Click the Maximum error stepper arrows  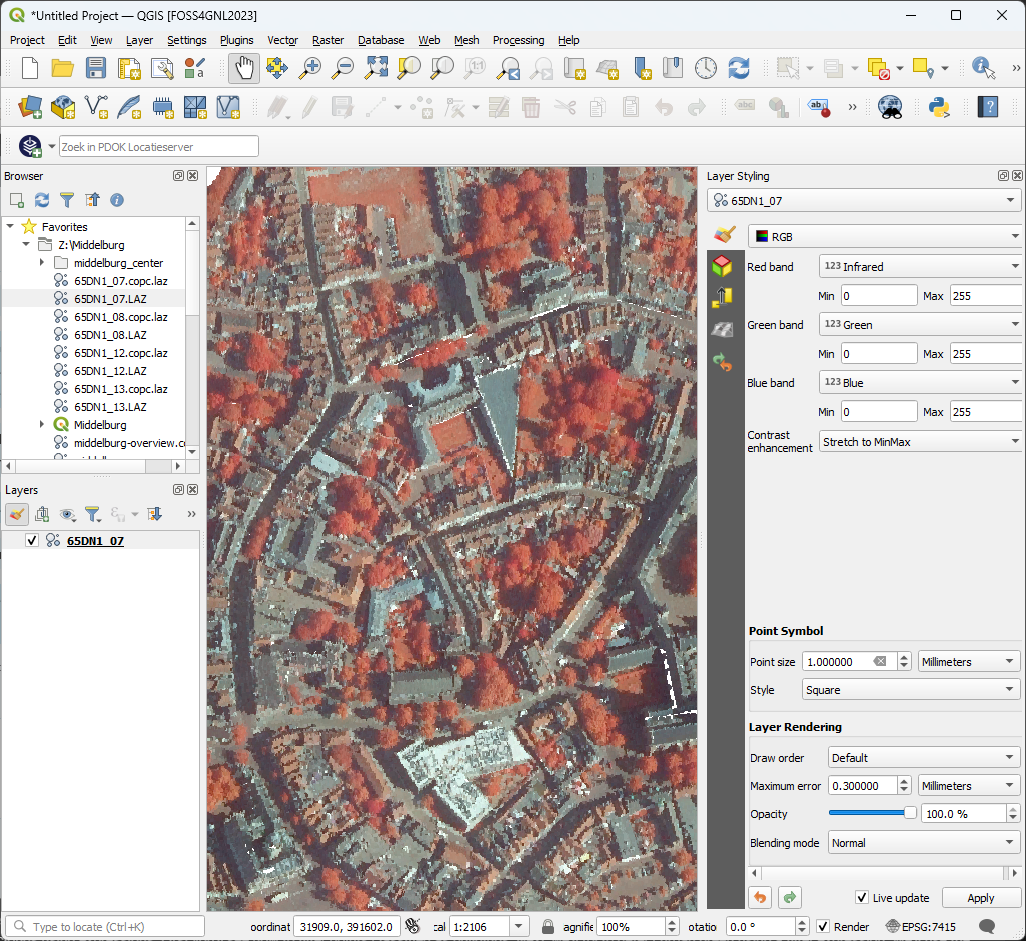tap(904, 785)
